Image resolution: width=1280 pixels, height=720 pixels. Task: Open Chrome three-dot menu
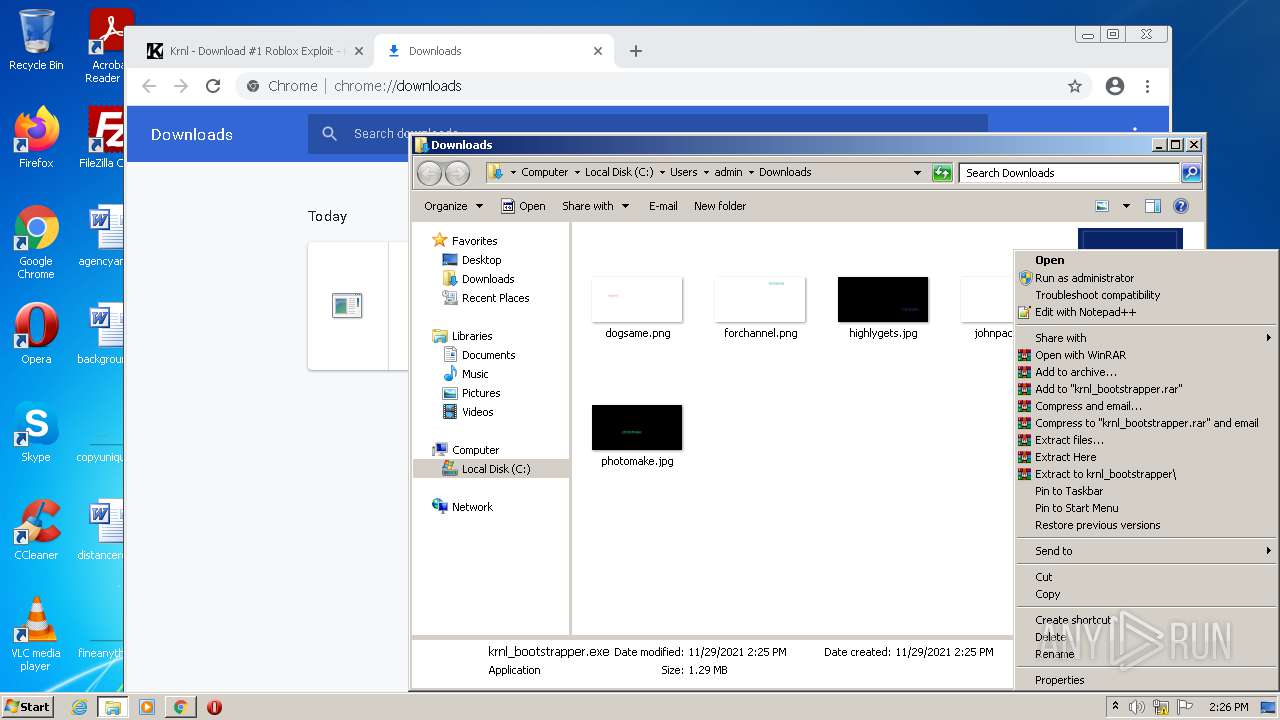1148,86
